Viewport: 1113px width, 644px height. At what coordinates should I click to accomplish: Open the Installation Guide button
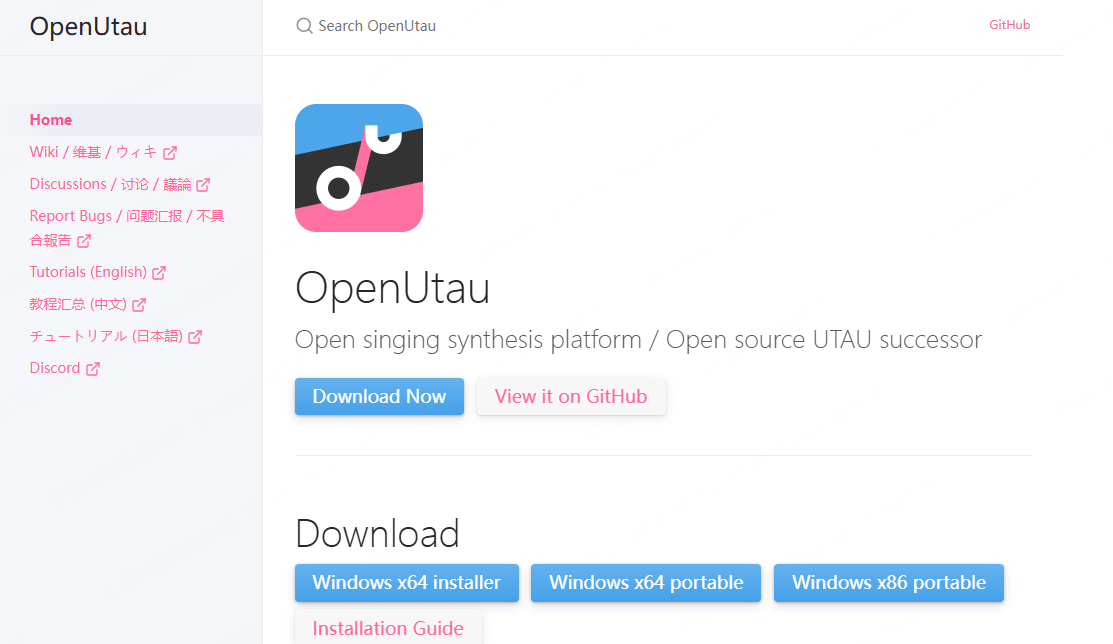pyautogui.click(x=388, y=628)
